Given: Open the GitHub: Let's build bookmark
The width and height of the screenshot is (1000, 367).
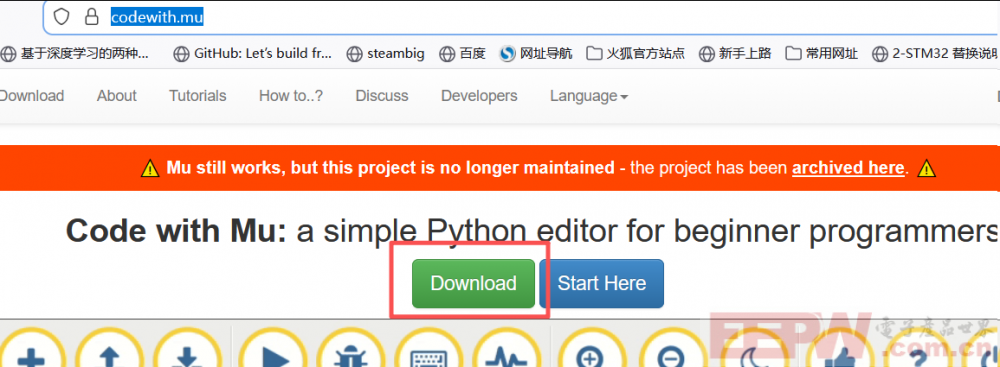Looking at the screenshot, I should (x=253, y=54).
